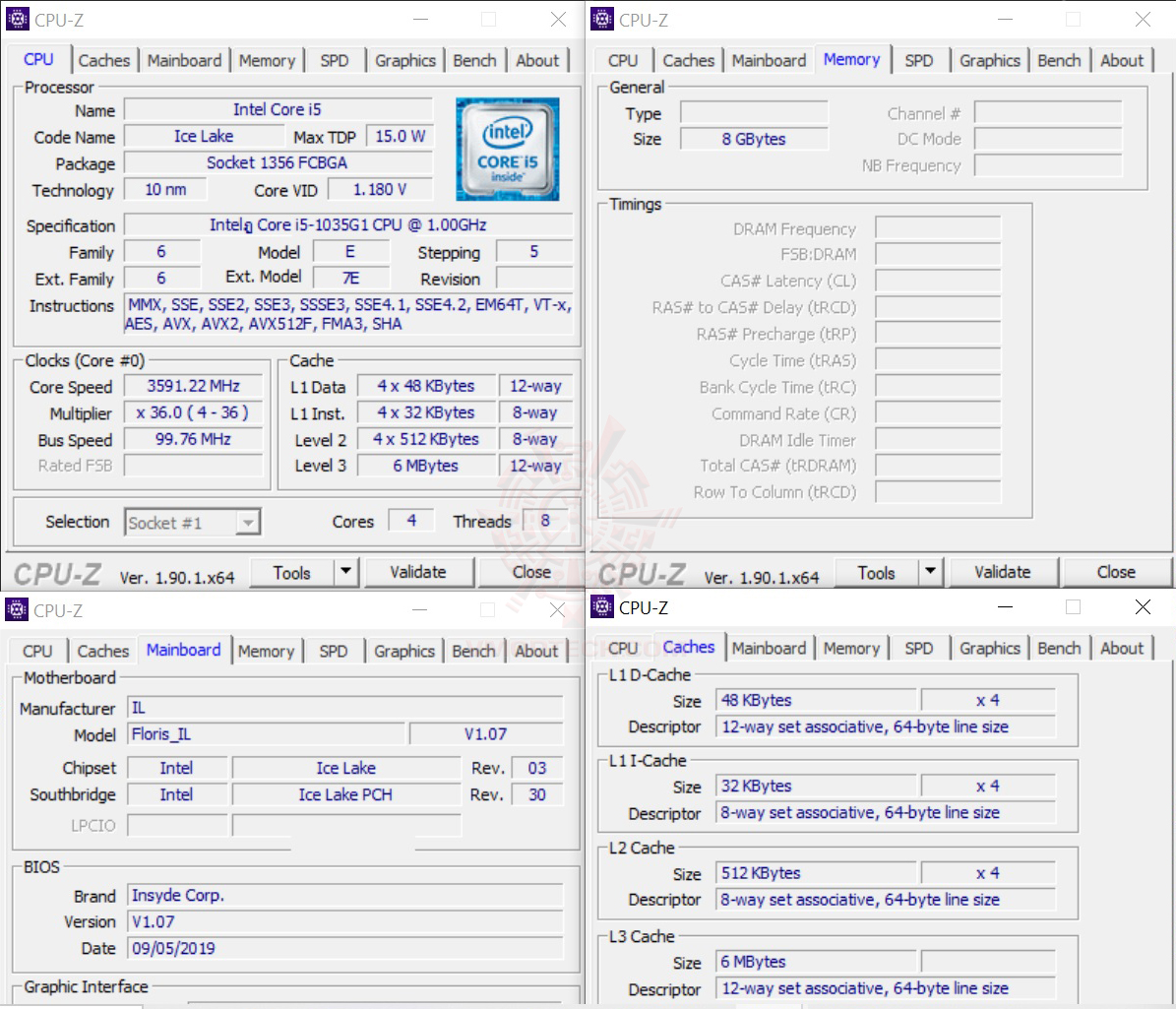Go to SPD tab in the Mainboard window
This screenshot has height=1009, width=1176.
334,651
